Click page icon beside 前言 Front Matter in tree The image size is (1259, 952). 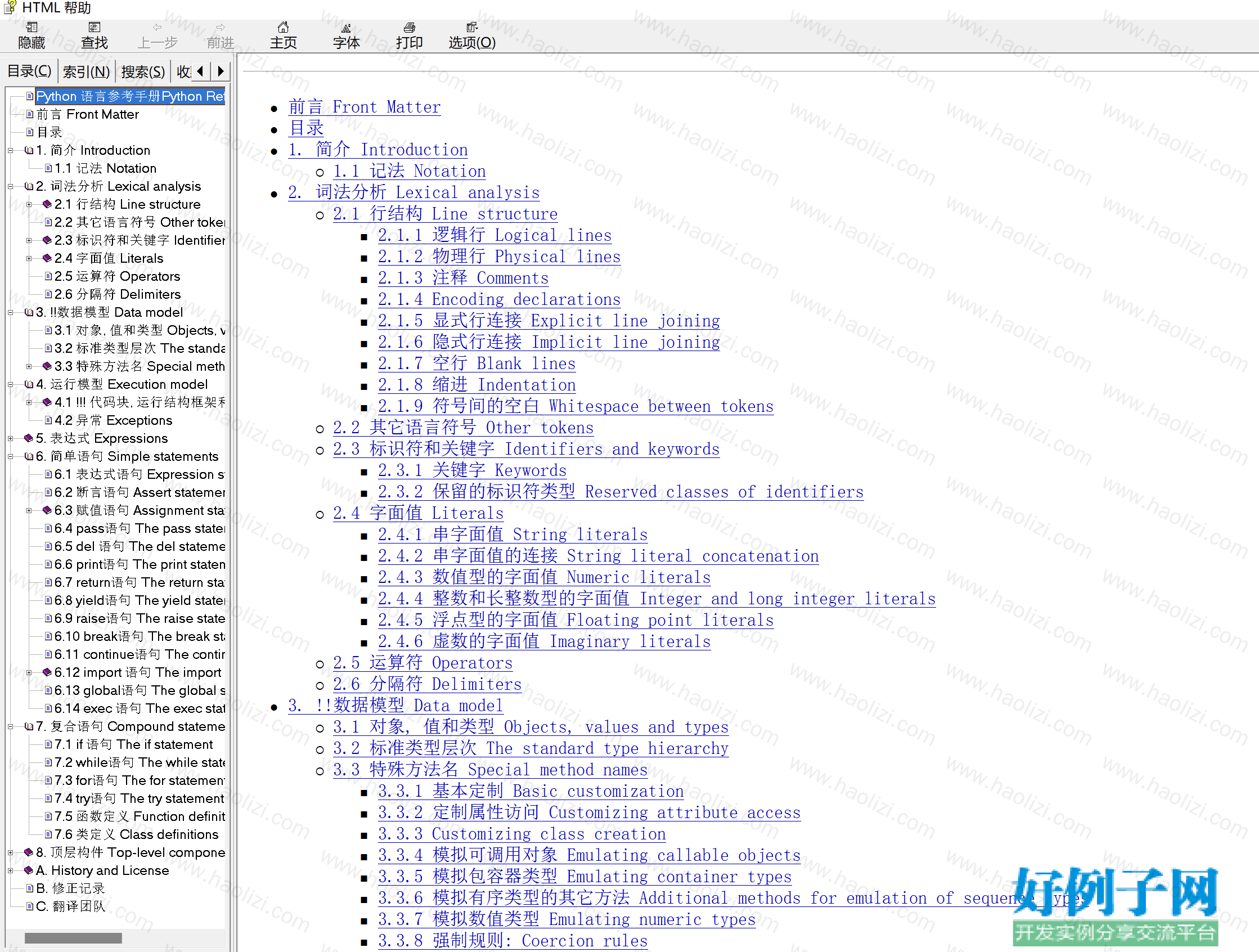pos(30,114)
